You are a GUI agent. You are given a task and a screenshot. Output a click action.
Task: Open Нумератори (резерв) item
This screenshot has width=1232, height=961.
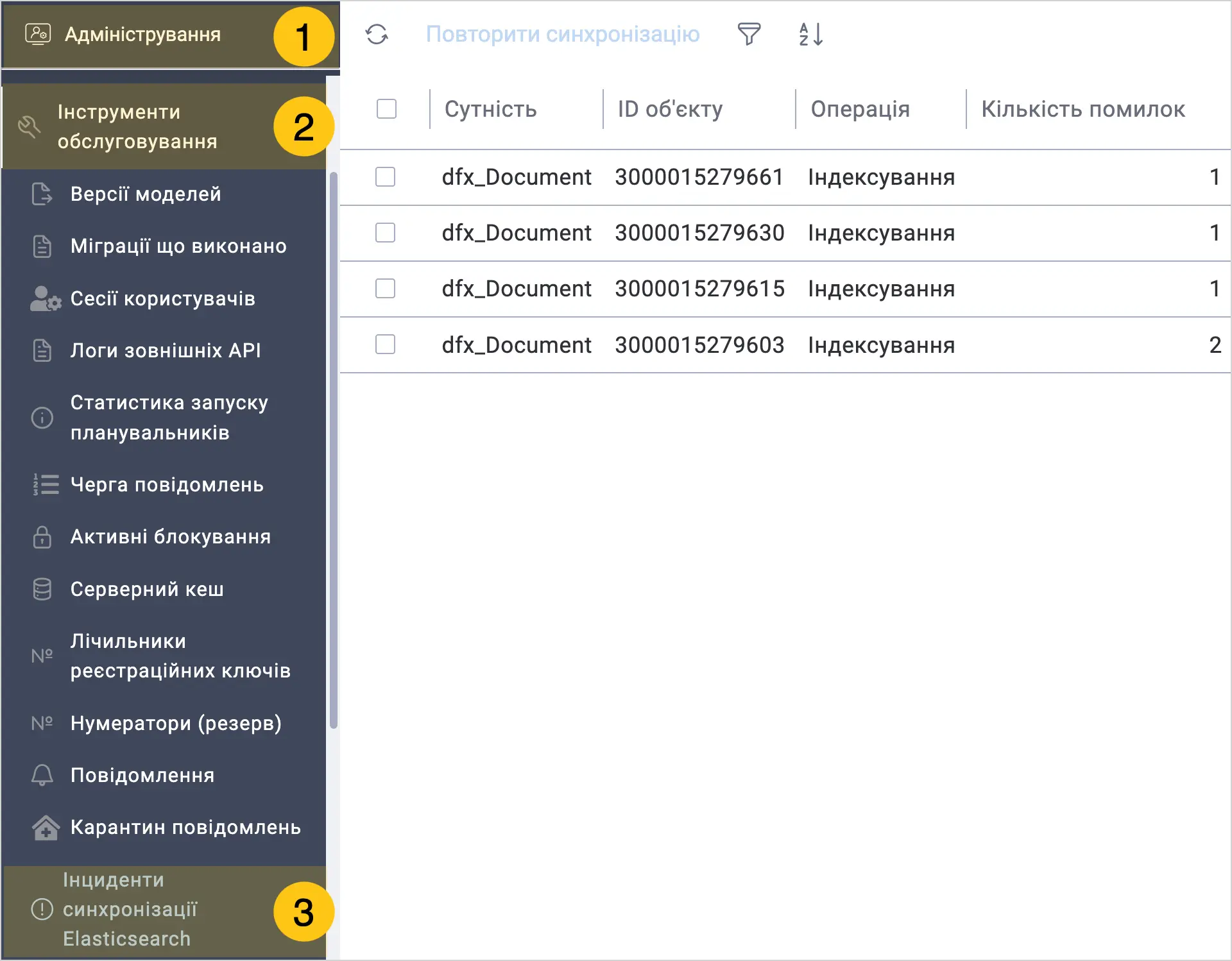tap(164, 723)
